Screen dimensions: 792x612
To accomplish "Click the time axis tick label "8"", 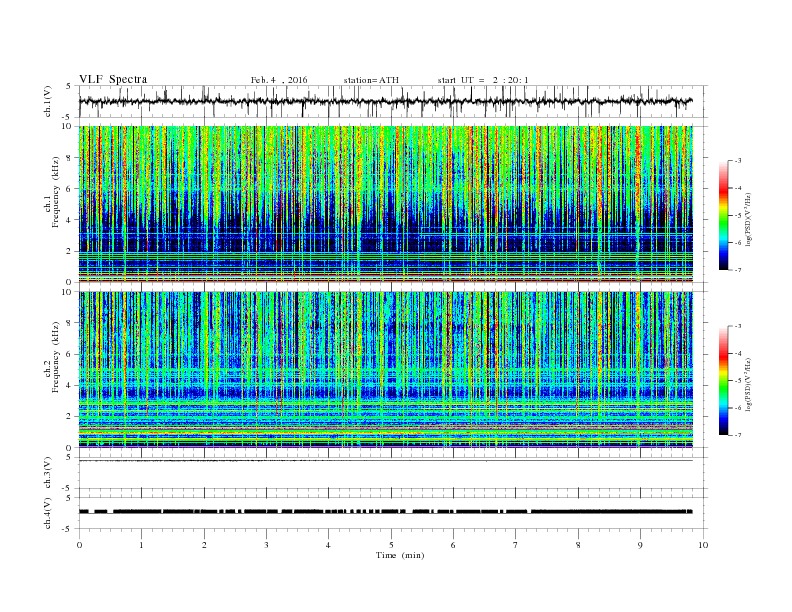I will click(578, 545).
